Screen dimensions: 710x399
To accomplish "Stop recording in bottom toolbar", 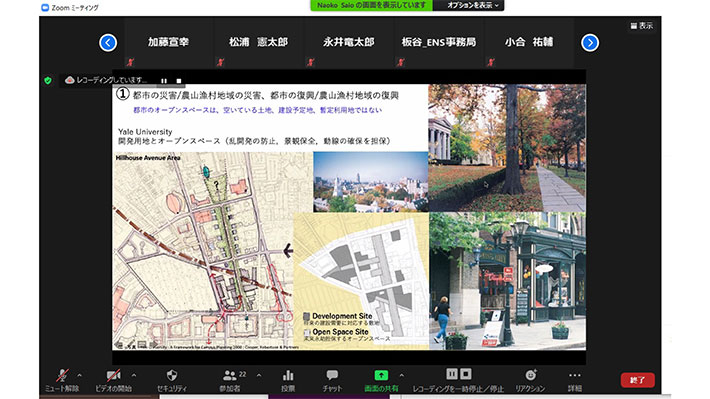I will click(466, 374).
